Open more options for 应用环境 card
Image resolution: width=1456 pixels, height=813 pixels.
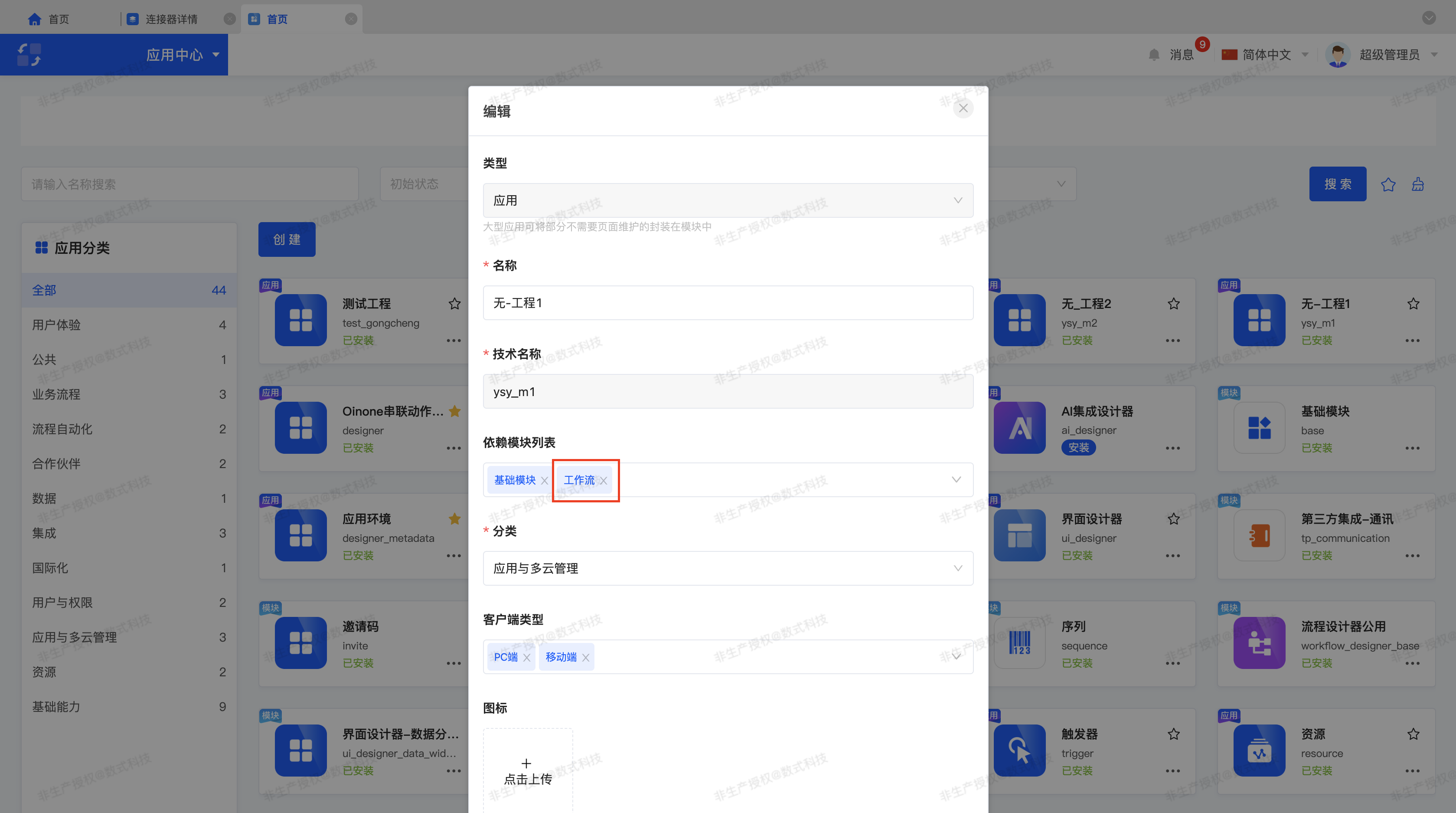click(x=454, y=556)
